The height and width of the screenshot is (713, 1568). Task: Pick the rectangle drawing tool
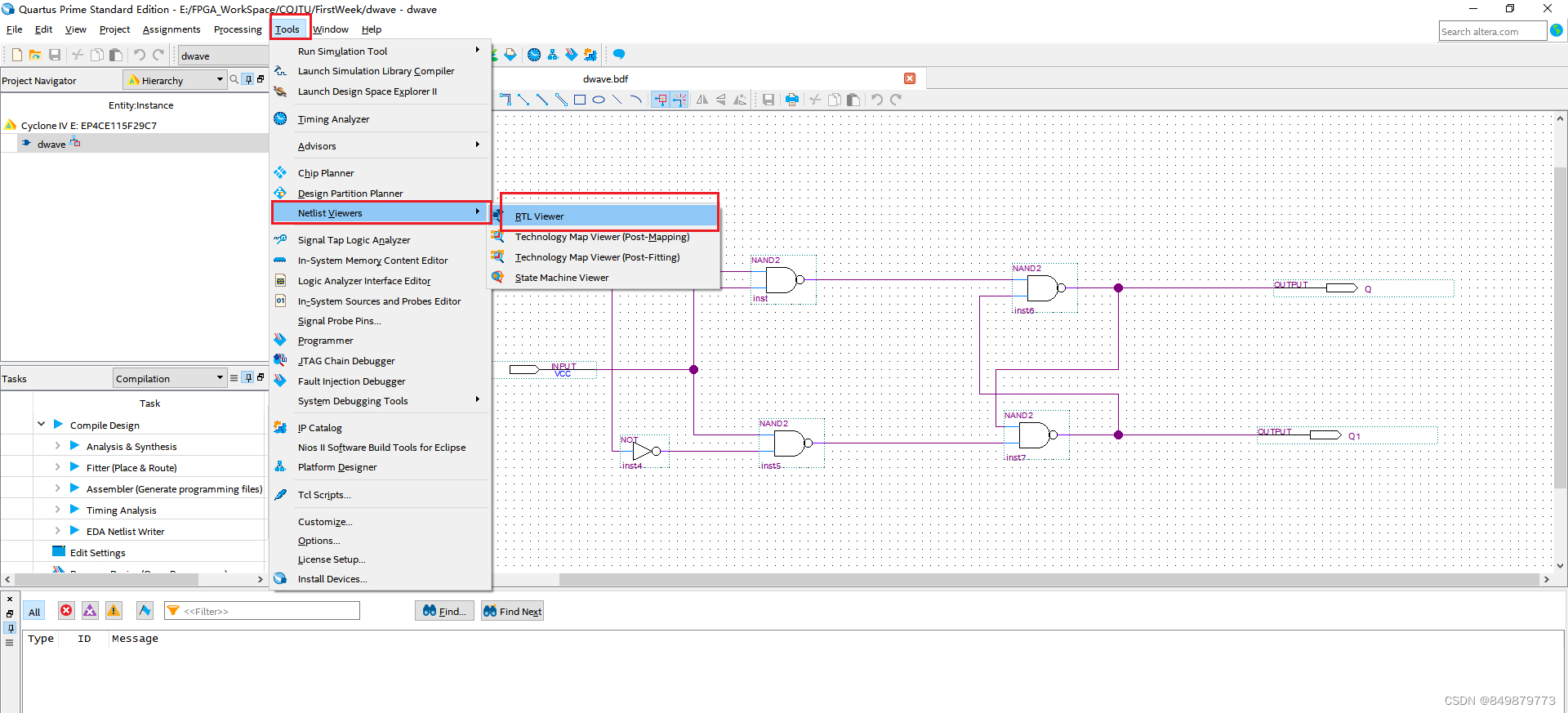click(x=580, y=100)
